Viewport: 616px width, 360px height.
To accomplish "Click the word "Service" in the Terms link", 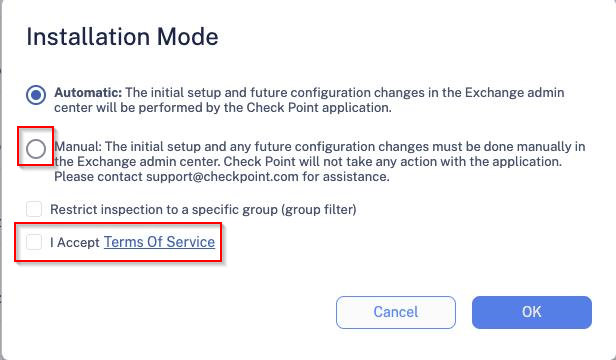I will 191,242.
